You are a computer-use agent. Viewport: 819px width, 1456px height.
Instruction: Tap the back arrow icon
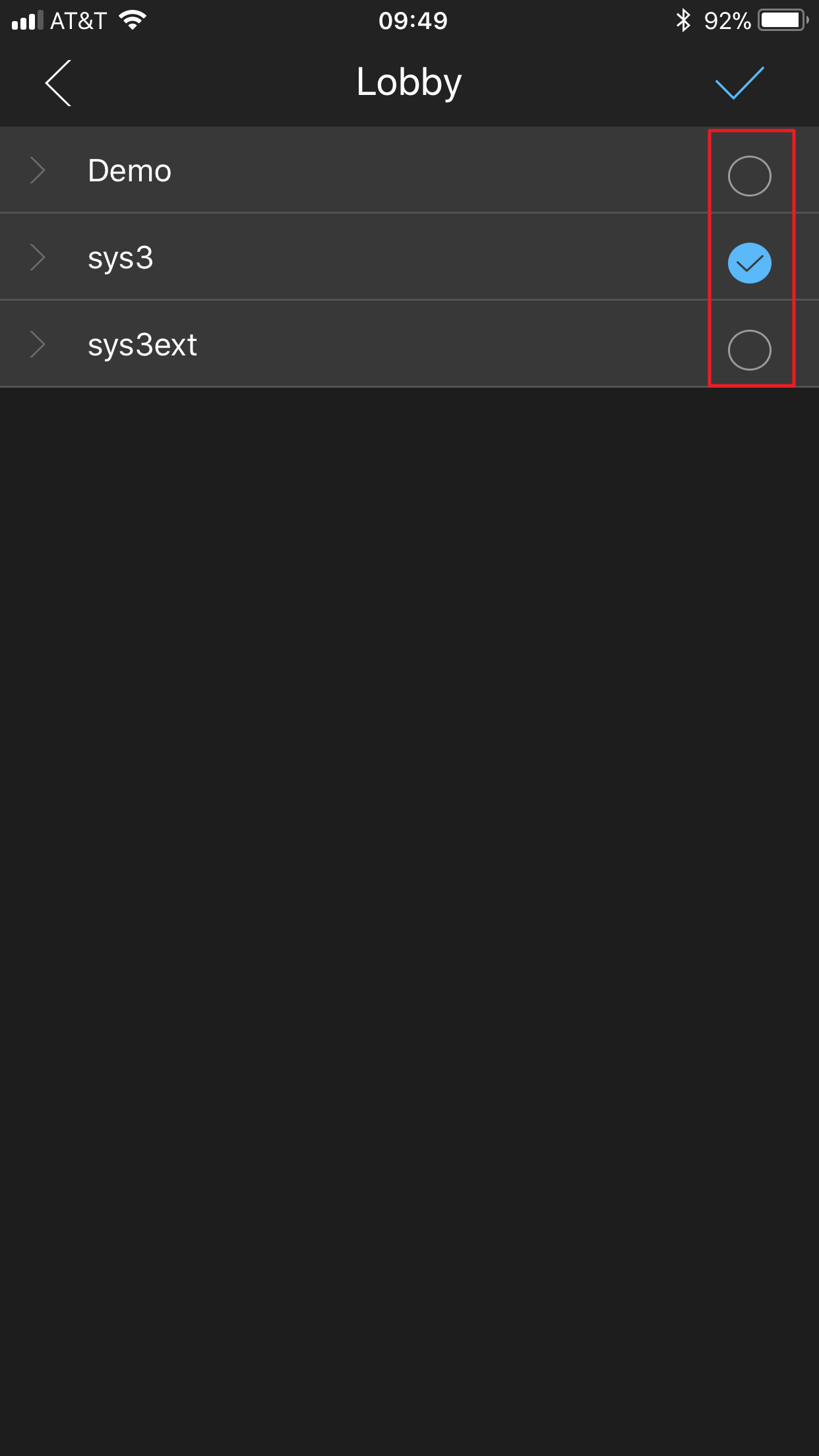coord(58,83)
